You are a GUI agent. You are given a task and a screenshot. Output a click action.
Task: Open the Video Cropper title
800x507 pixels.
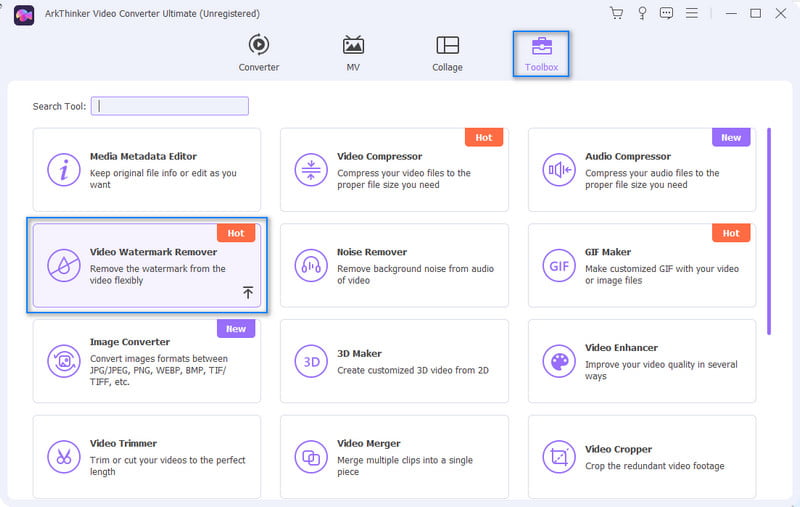point(618,449)
